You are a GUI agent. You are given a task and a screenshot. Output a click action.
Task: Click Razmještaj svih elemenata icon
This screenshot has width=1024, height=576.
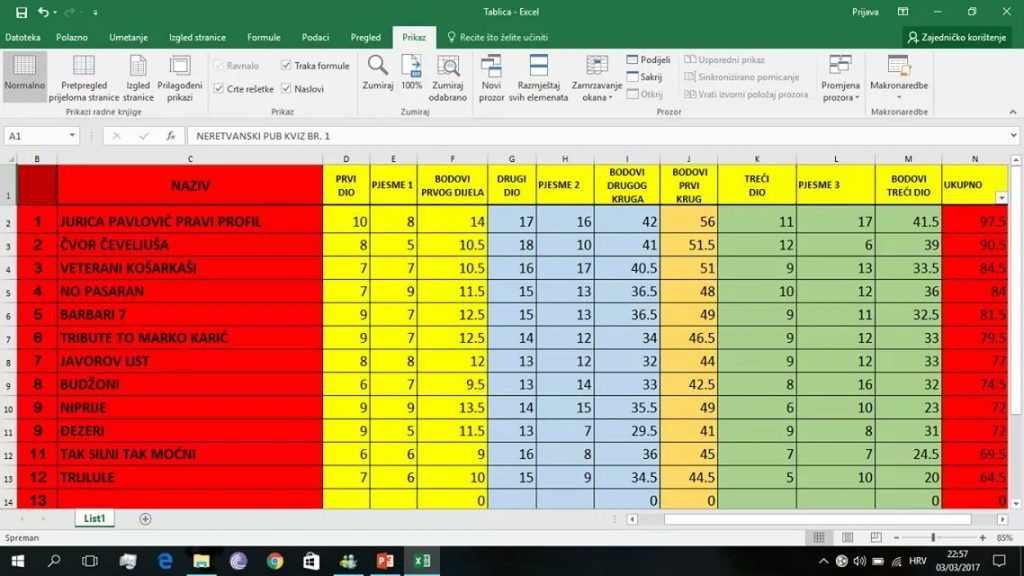tap(538, 66)
